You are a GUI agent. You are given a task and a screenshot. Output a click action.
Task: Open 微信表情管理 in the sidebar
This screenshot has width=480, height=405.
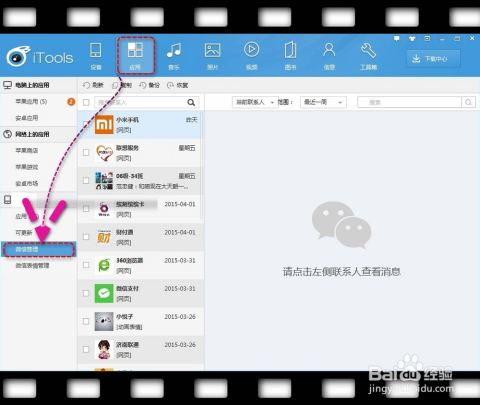click(x=32, y=266)
